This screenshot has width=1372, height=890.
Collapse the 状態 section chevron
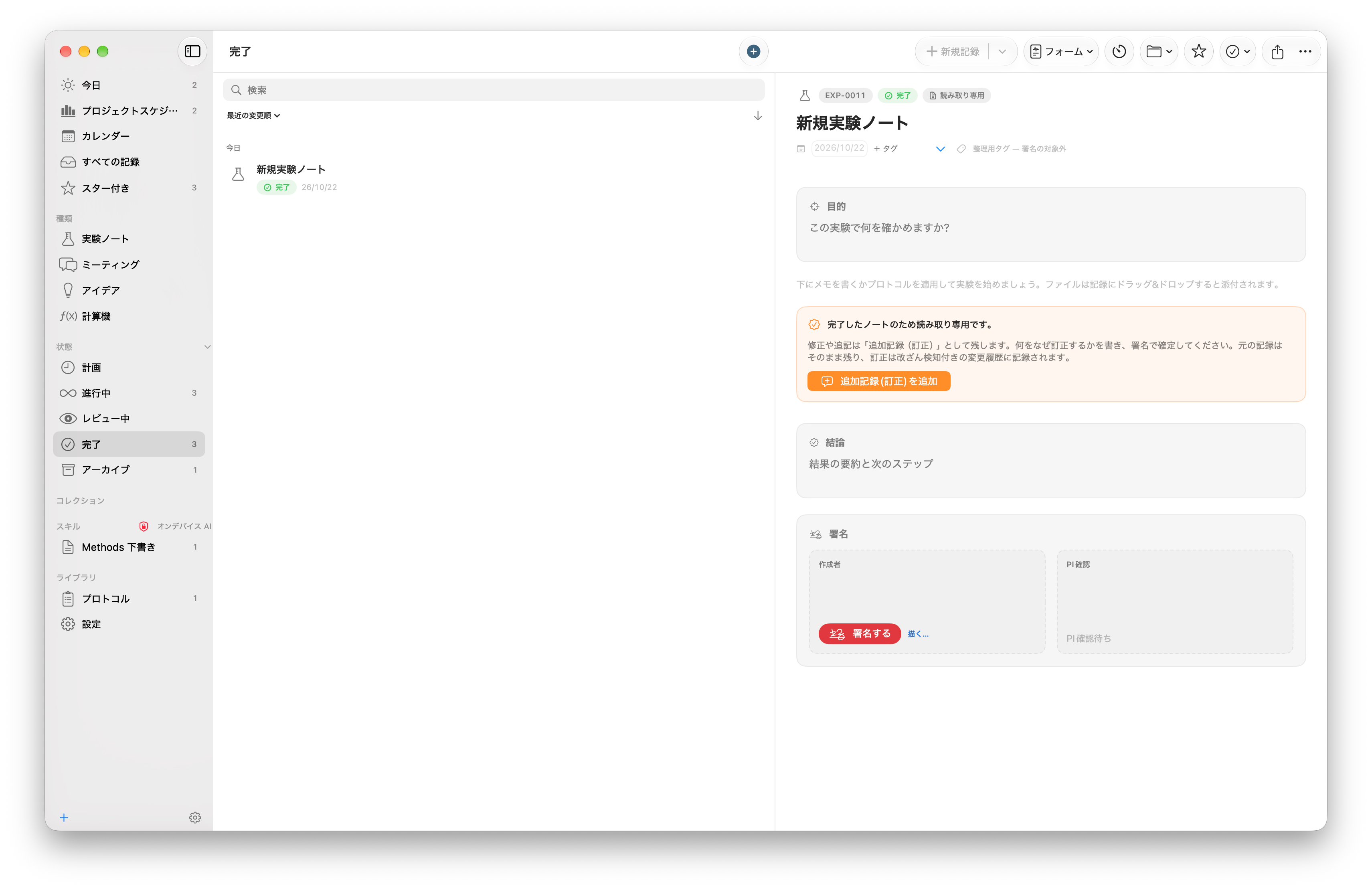pyautogui.click(x=208, y=346)
